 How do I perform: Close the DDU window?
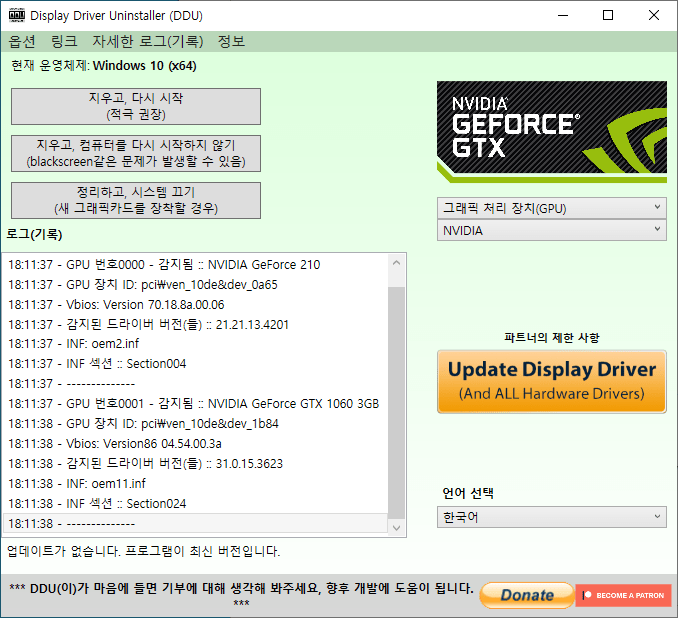654,16
